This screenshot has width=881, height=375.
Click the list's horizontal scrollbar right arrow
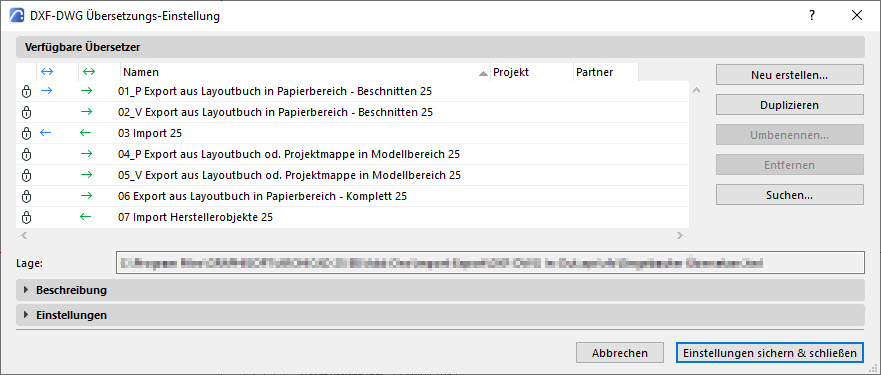pyautogui.click(x=680, y=235)
